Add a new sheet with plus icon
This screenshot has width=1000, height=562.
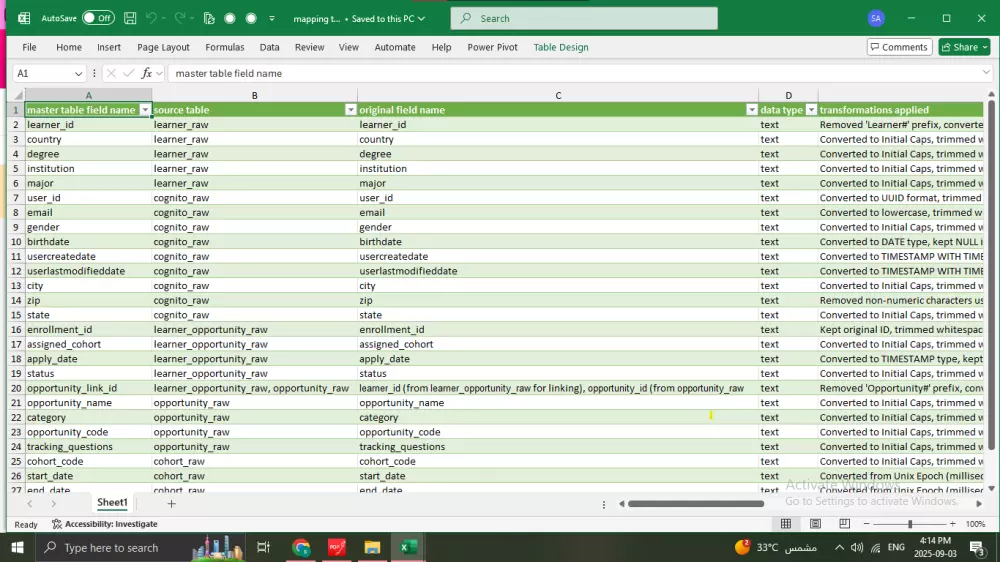click(x=171, y=503)
